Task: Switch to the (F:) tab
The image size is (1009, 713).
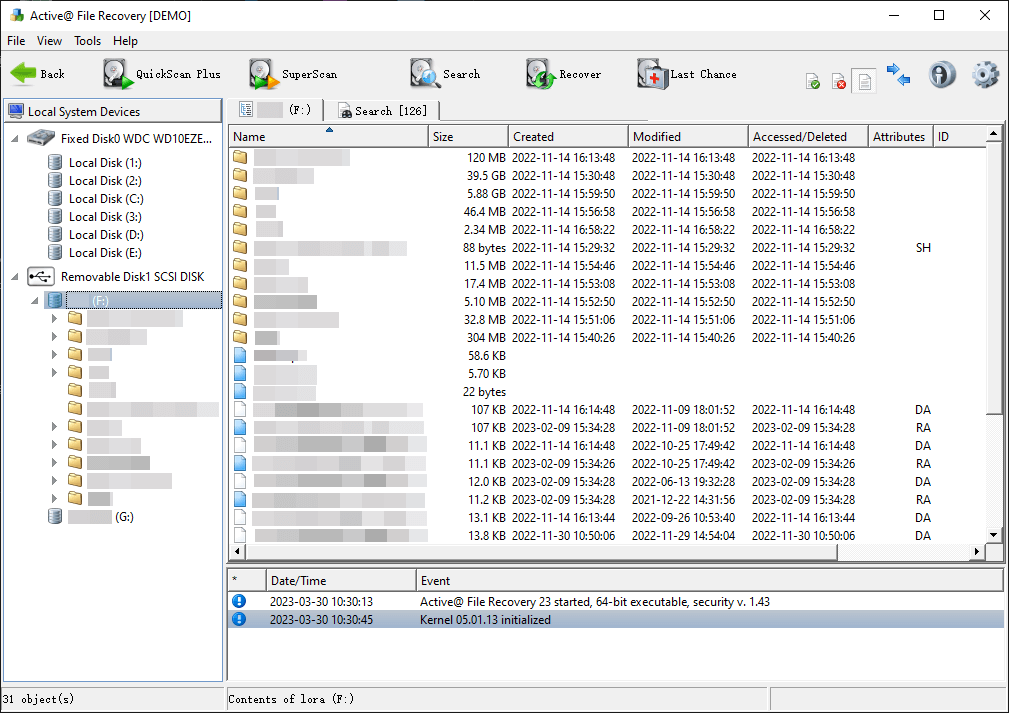Action: 275,110
